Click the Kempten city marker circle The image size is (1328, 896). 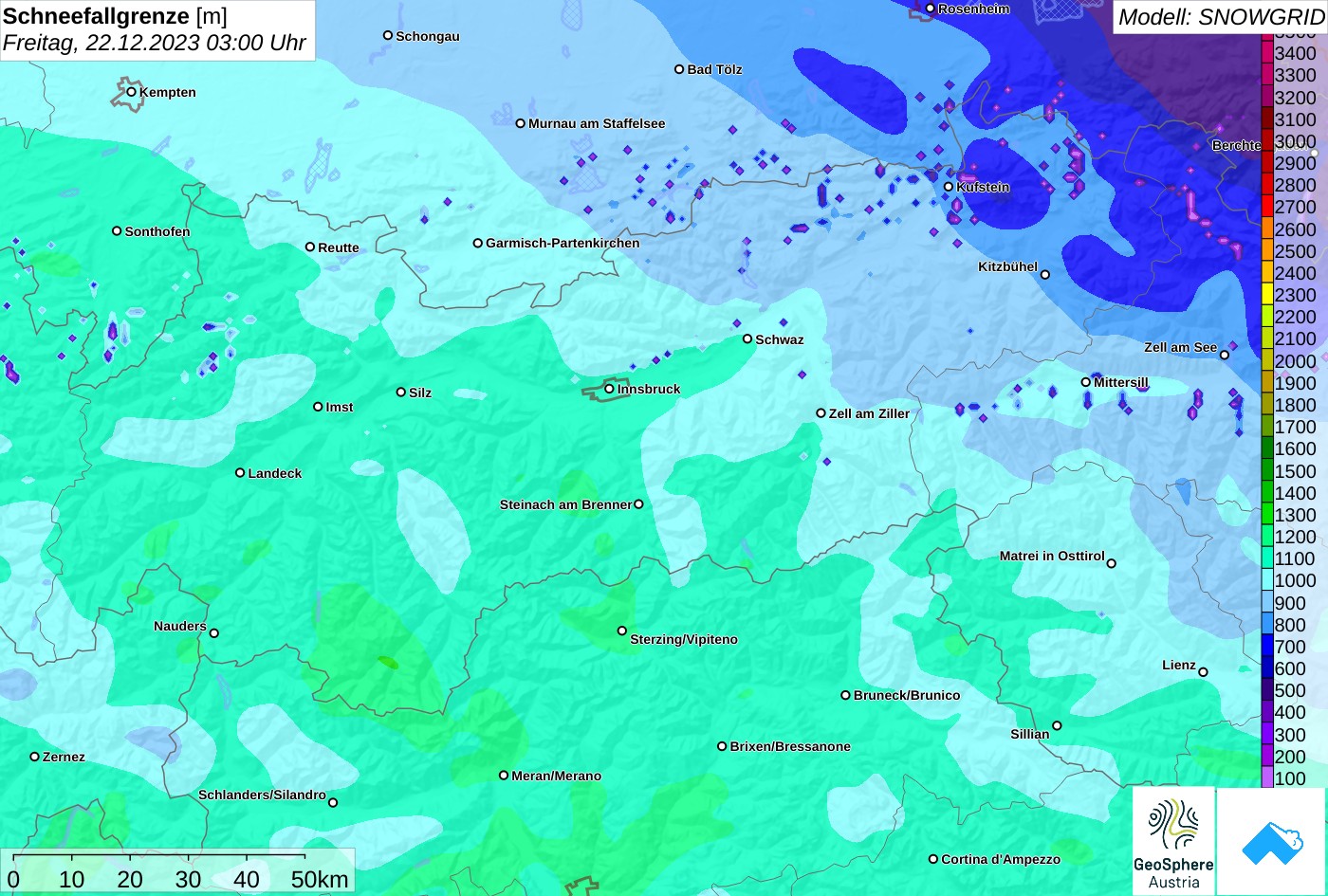tap(132, 92)
